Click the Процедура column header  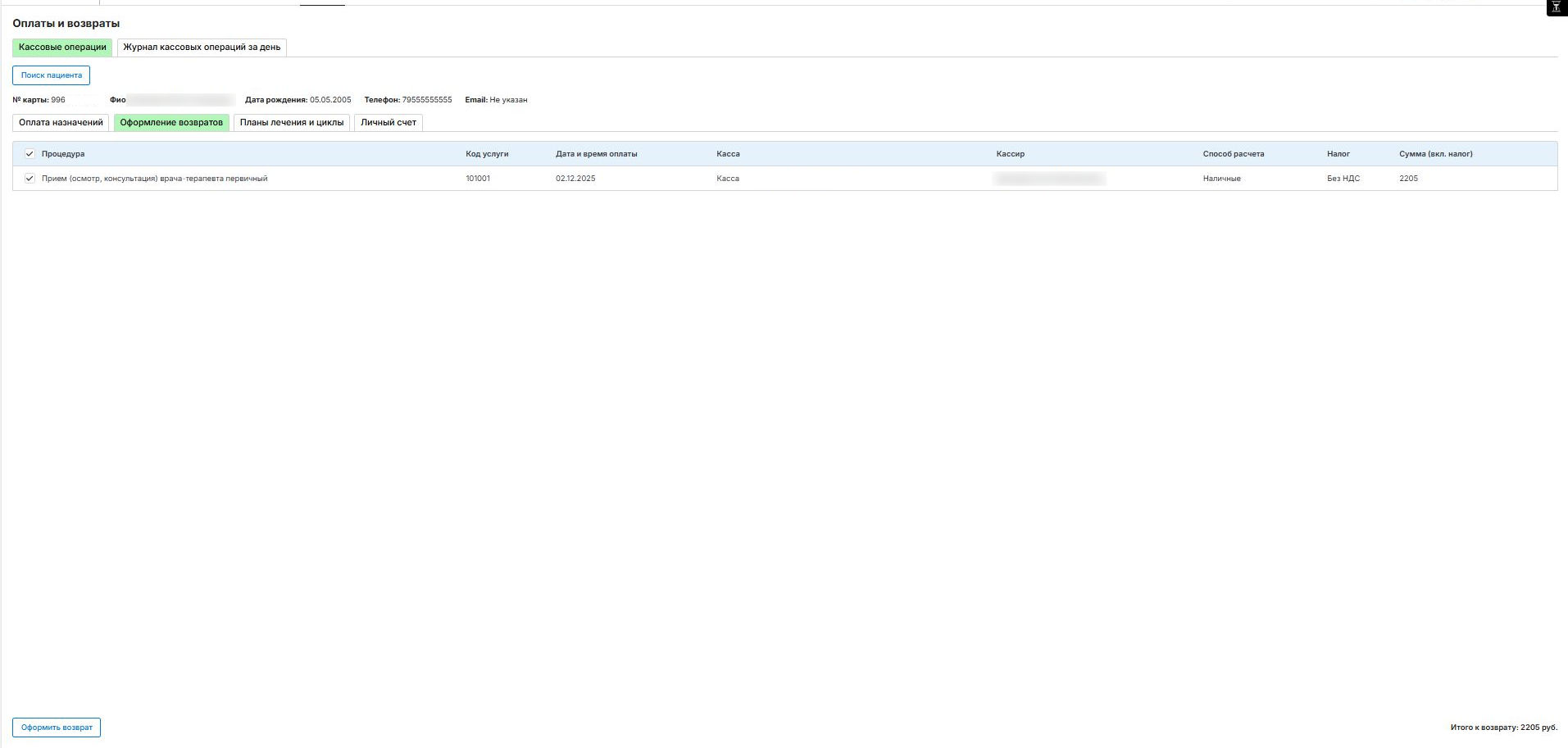63,154
